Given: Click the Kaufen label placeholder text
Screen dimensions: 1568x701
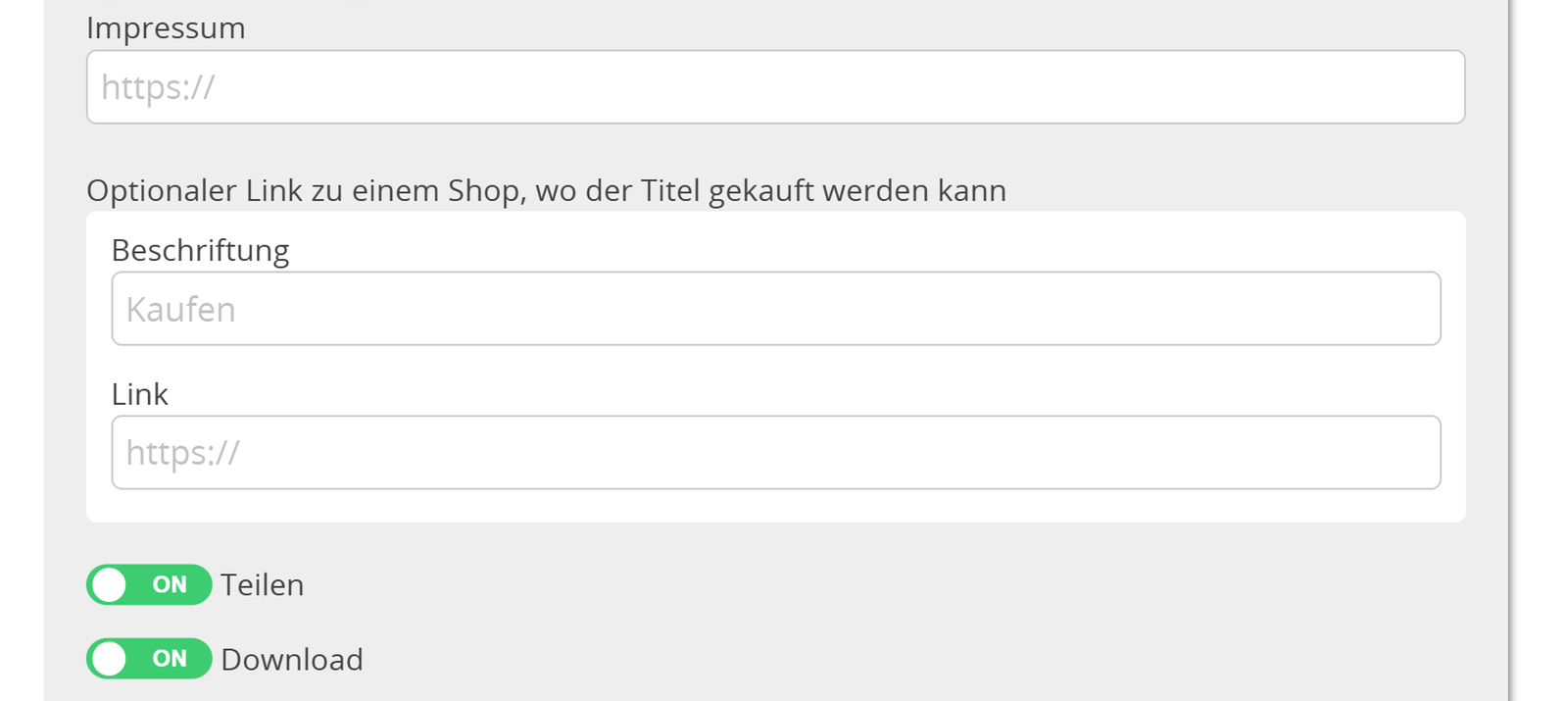Looking at the screenshot, I should (x=179, y=309).
